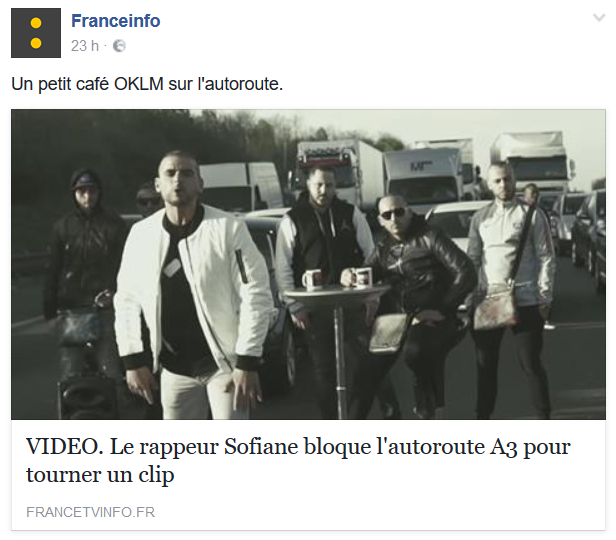Open the post's 23 h timestamp permalink

click(84, 46)
